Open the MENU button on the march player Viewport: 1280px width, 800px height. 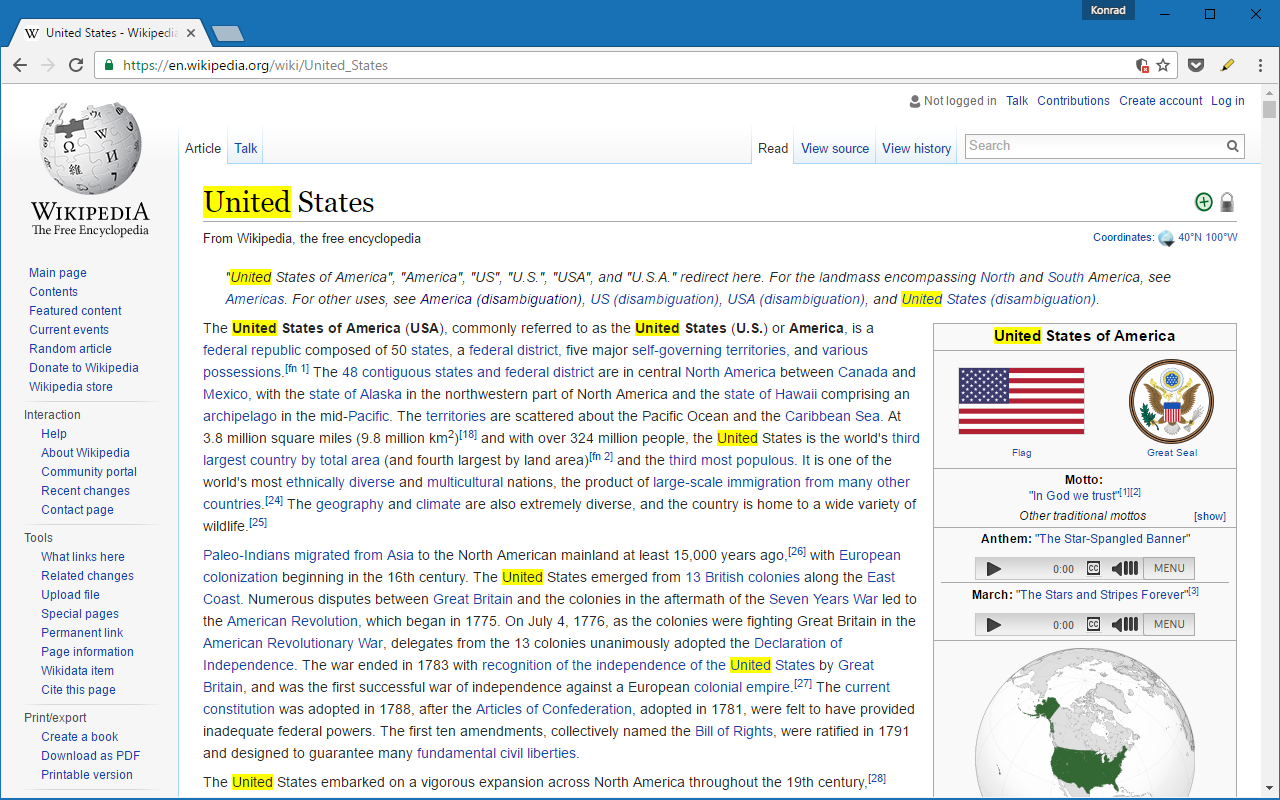(1169, 624)
